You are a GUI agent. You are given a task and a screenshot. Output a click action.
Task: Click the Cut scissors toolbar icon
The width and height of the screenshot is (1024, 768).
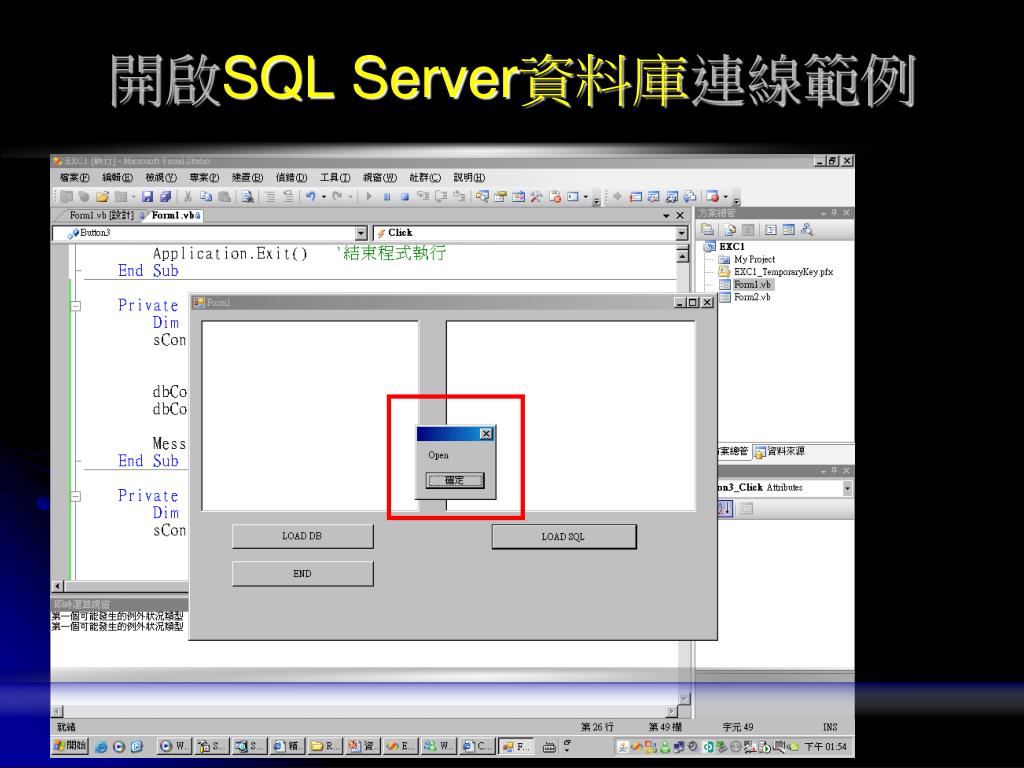coord(187,197)
